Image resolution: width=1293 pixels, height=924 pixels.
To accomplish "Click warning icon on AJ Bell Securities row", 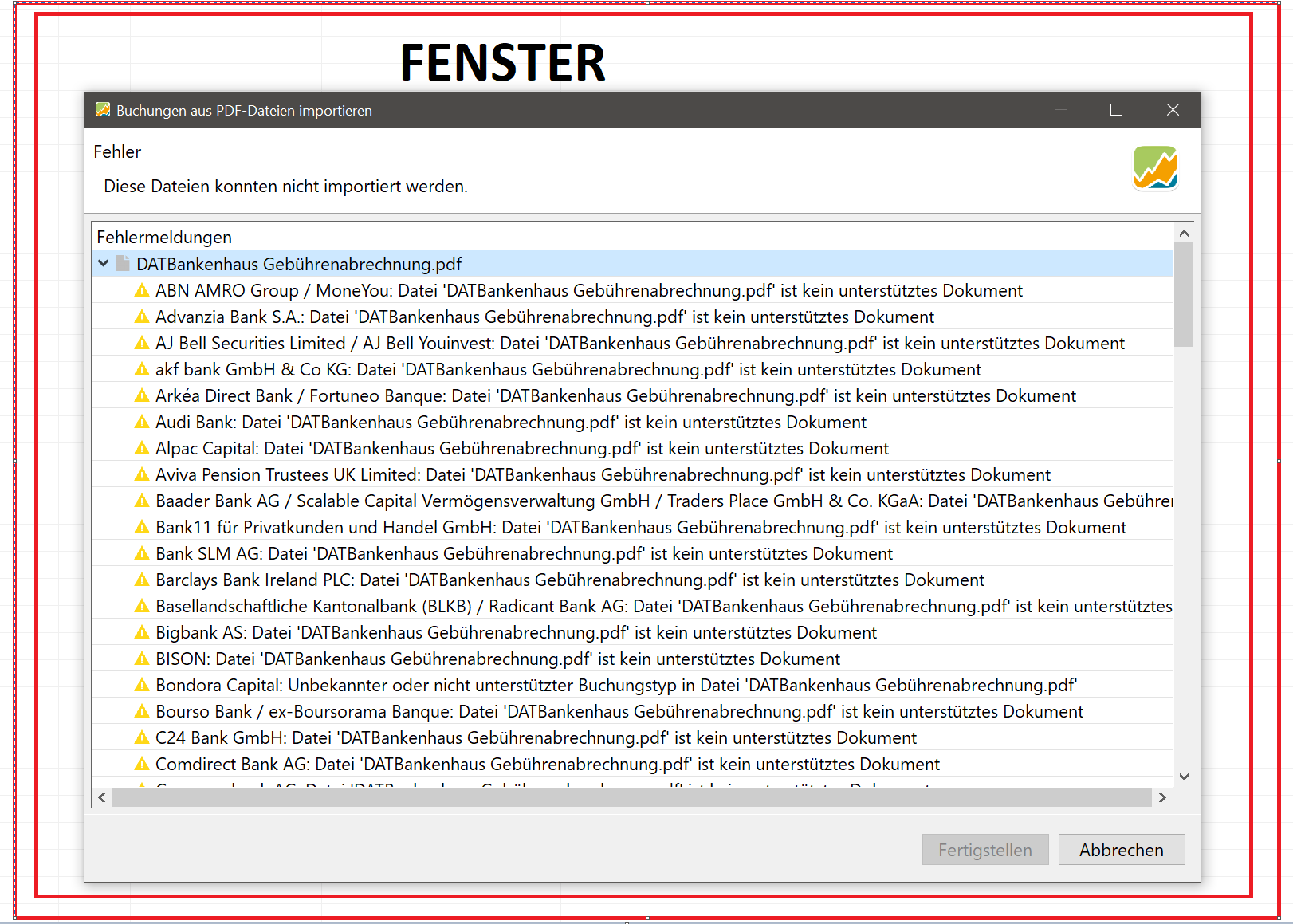I will pyautogui.click(x=142, y=343).
